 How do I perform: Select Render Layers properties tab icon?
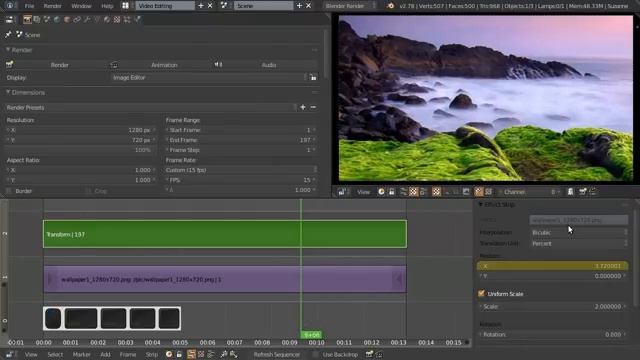click(x=37, y=20)
